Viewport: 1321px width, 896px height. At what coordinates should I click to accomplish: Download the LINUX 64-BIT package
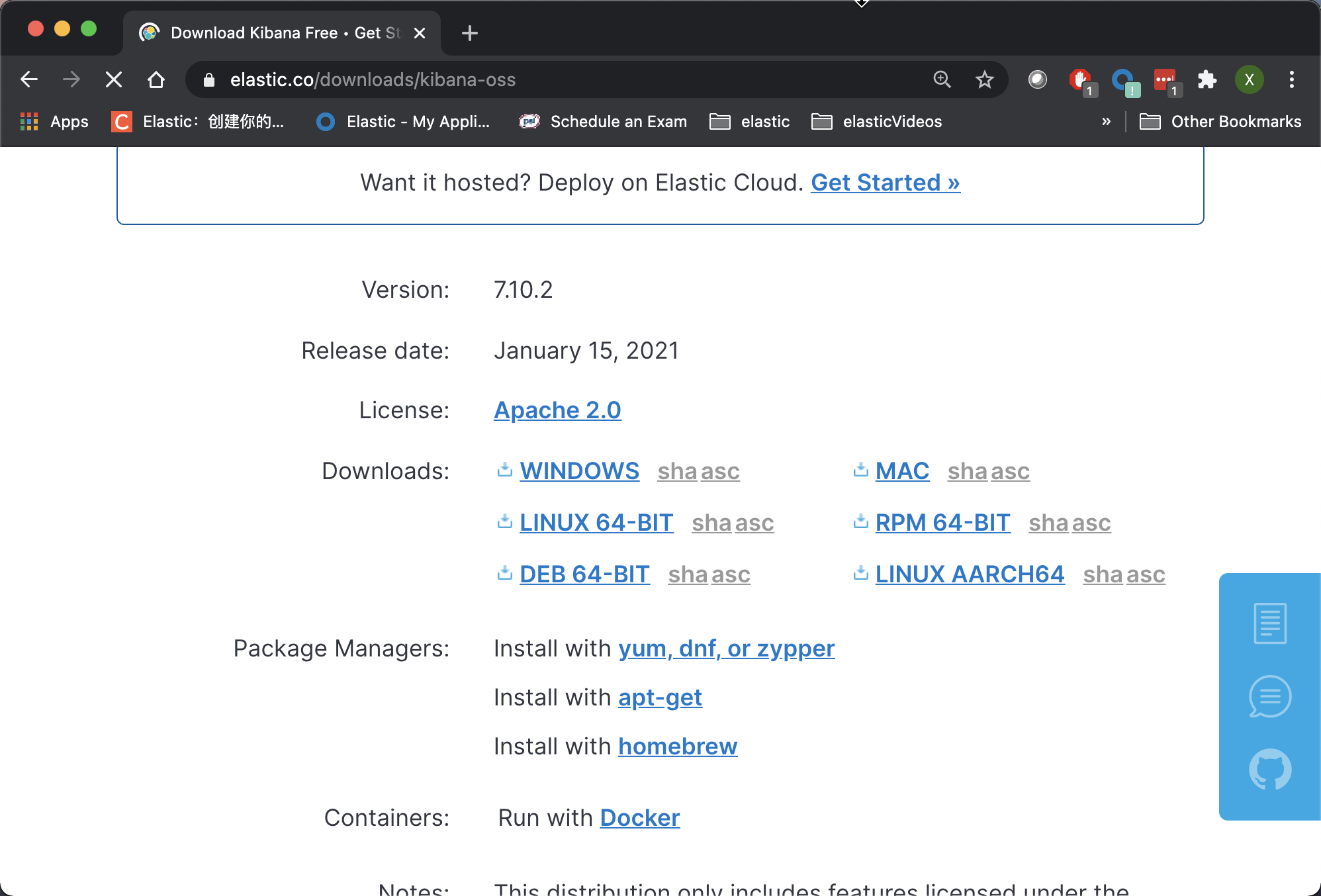tap(596, 522)
